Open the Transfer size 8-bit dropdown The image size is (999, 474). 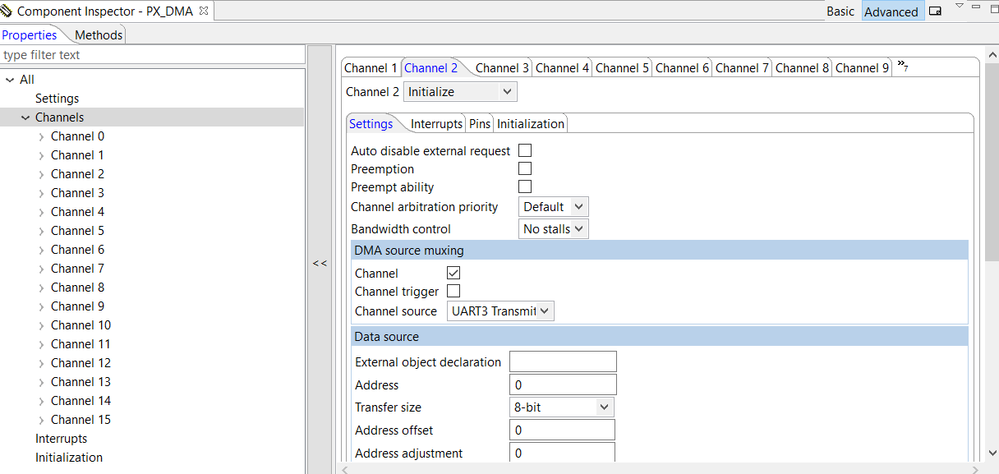pyautogui.click(x=561, y=407)
